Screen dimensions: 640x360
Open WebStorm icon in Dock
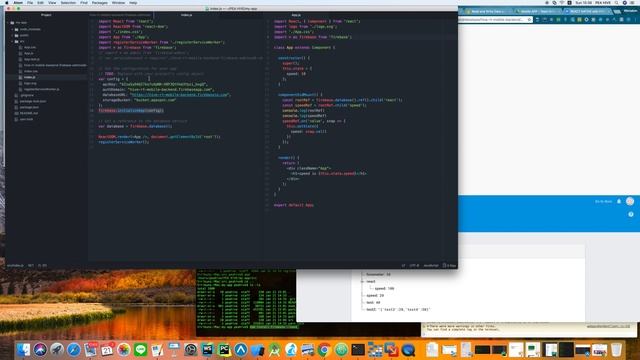point(207,350)
